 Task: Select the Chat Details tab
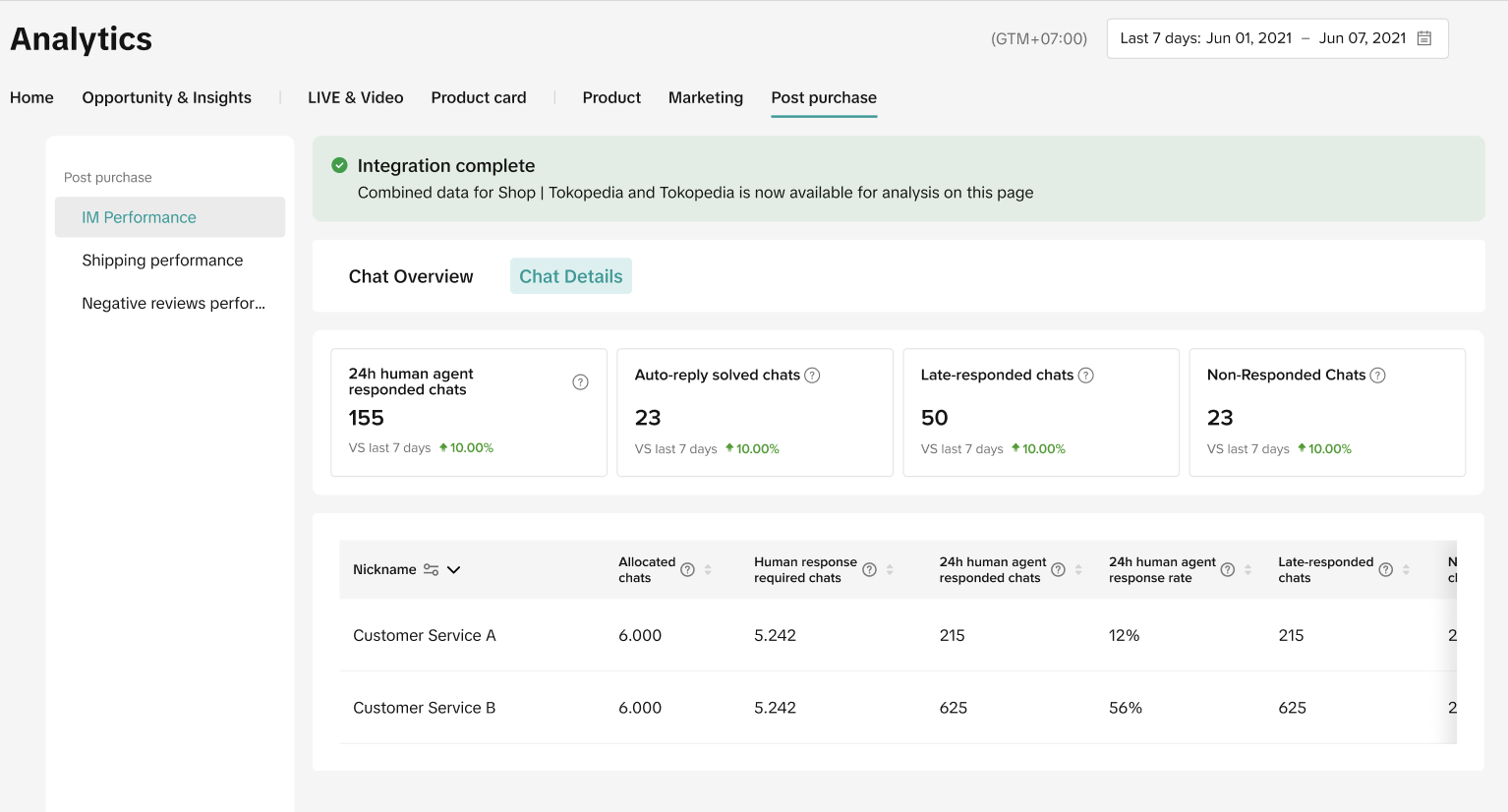coord(570,276)
